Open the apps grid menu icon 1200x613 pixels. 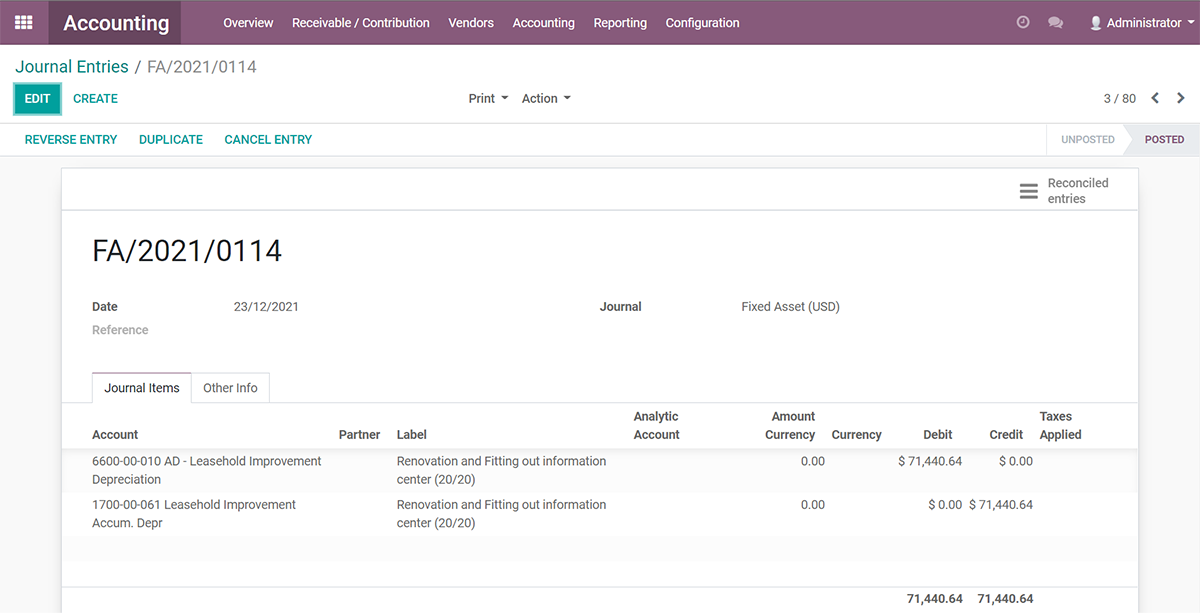23,22
